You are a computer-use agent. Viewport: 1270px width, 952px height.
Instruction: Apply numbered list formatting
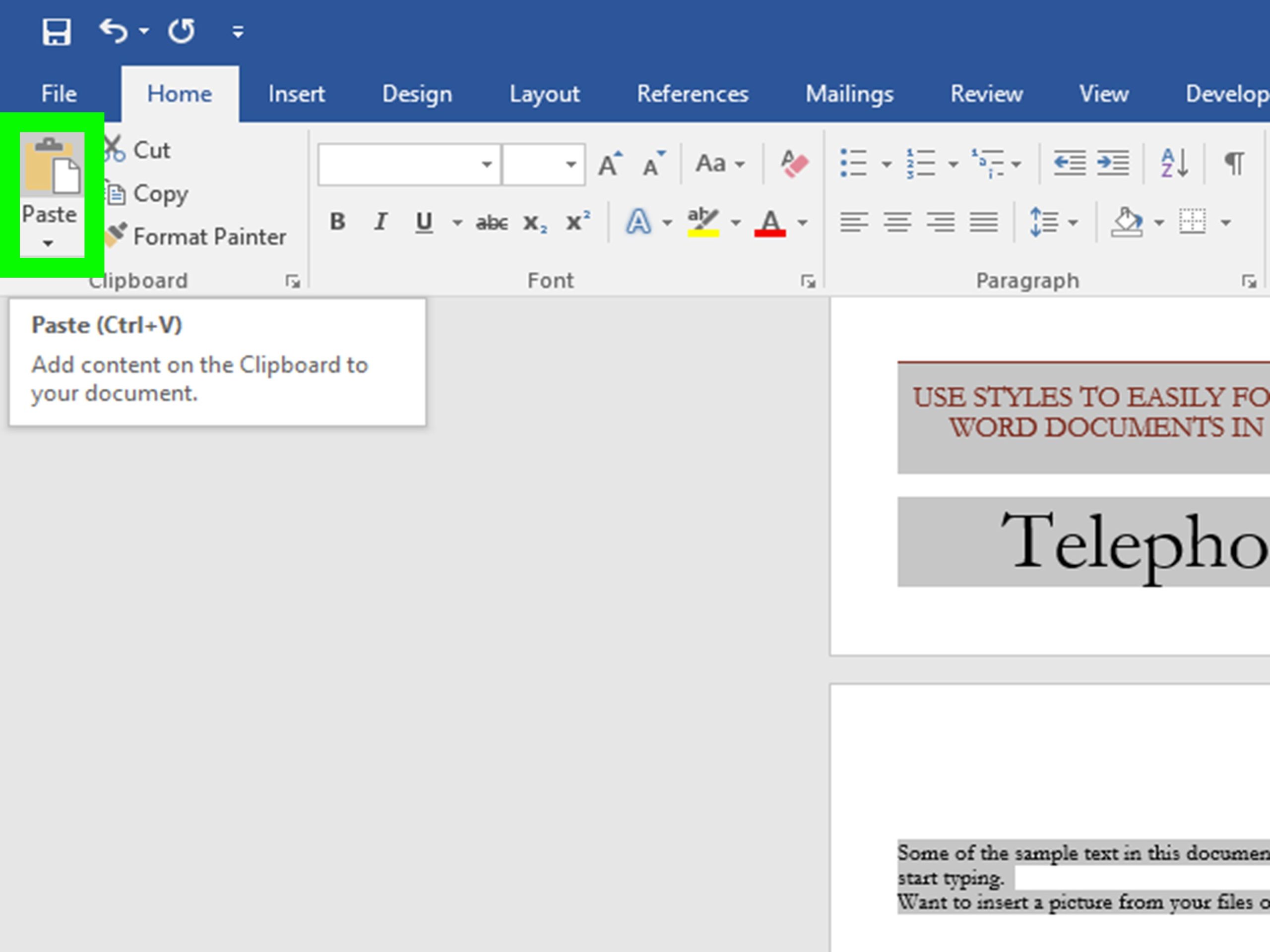921,164
